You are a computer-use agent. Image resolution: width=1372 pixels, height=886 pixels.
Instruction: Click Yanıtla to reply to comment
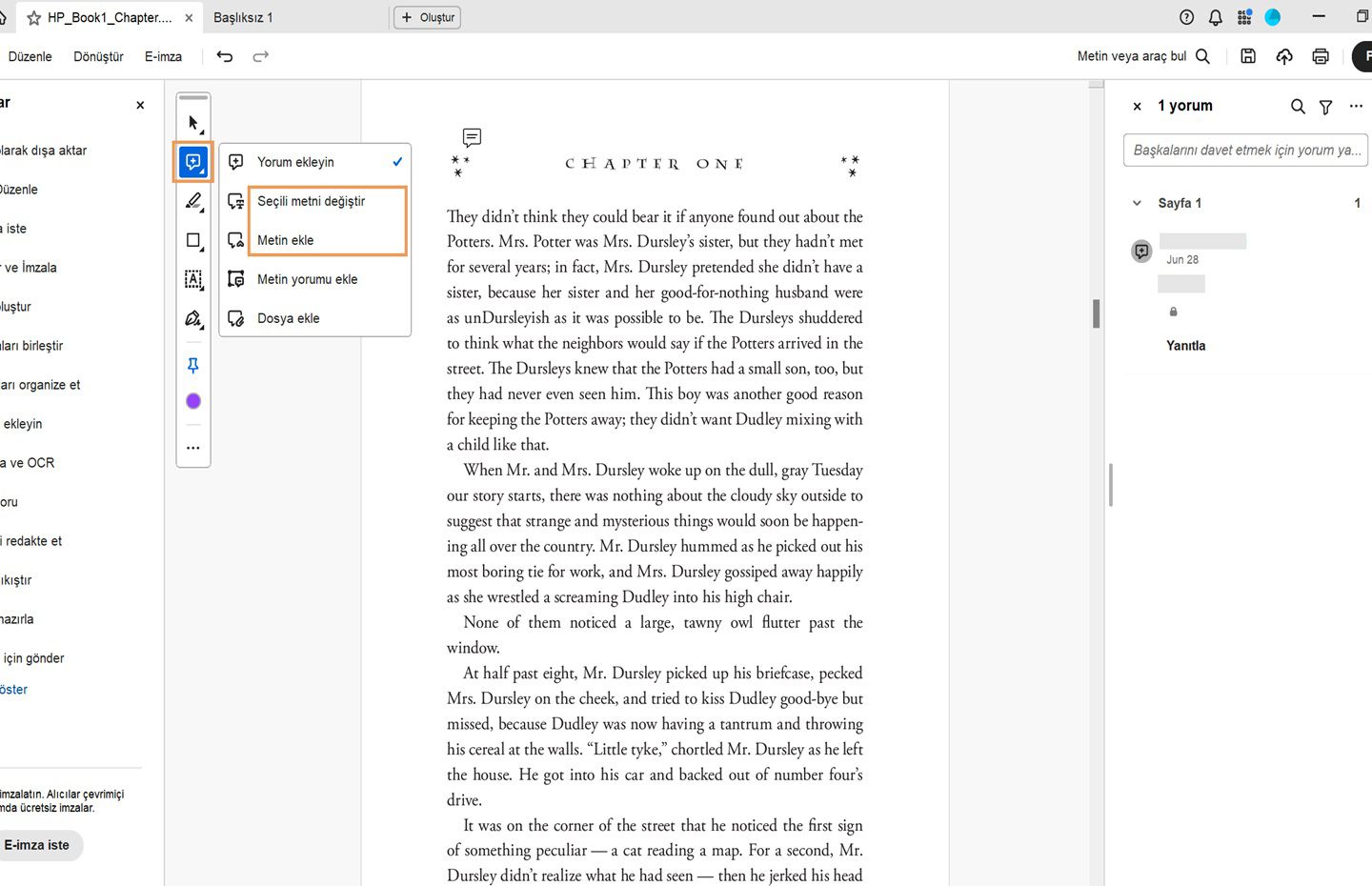pos(1186,346)
